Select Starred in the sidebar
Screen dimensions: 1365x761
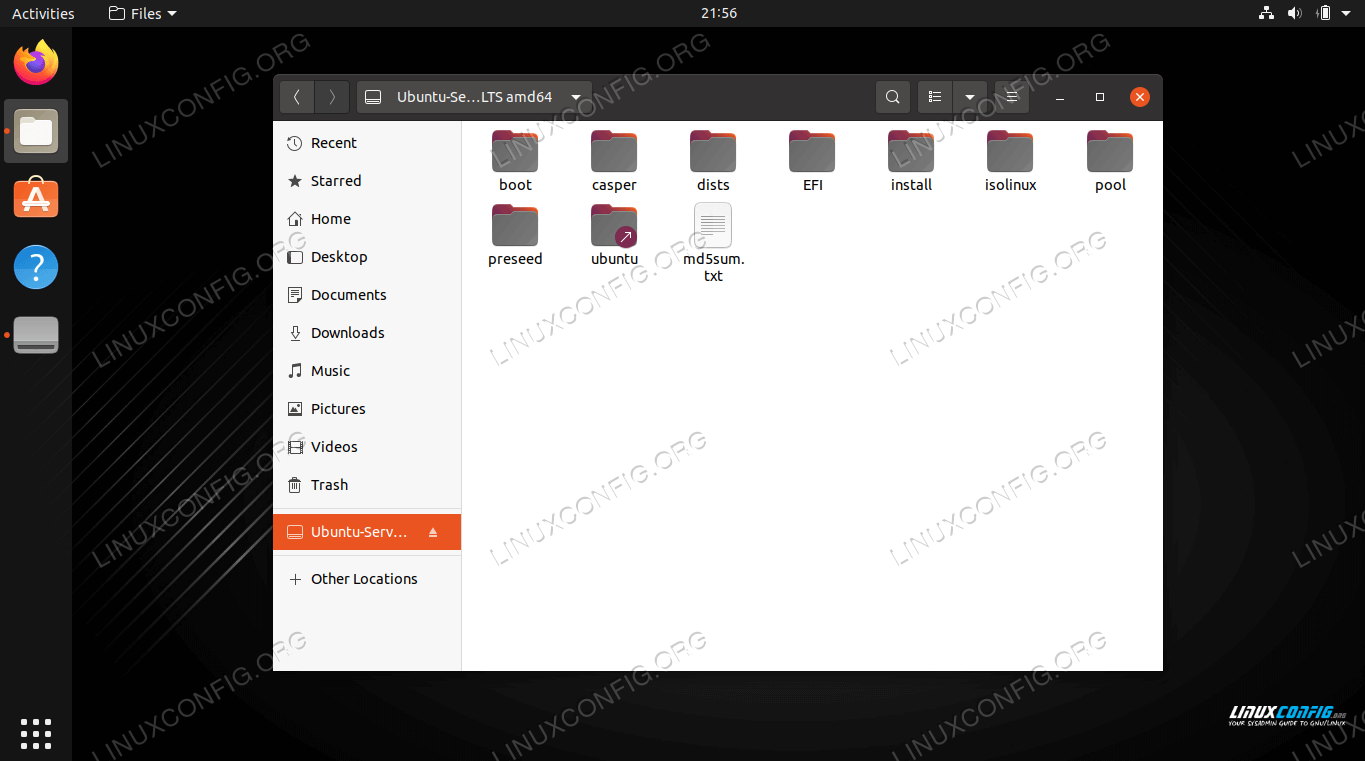367,181
